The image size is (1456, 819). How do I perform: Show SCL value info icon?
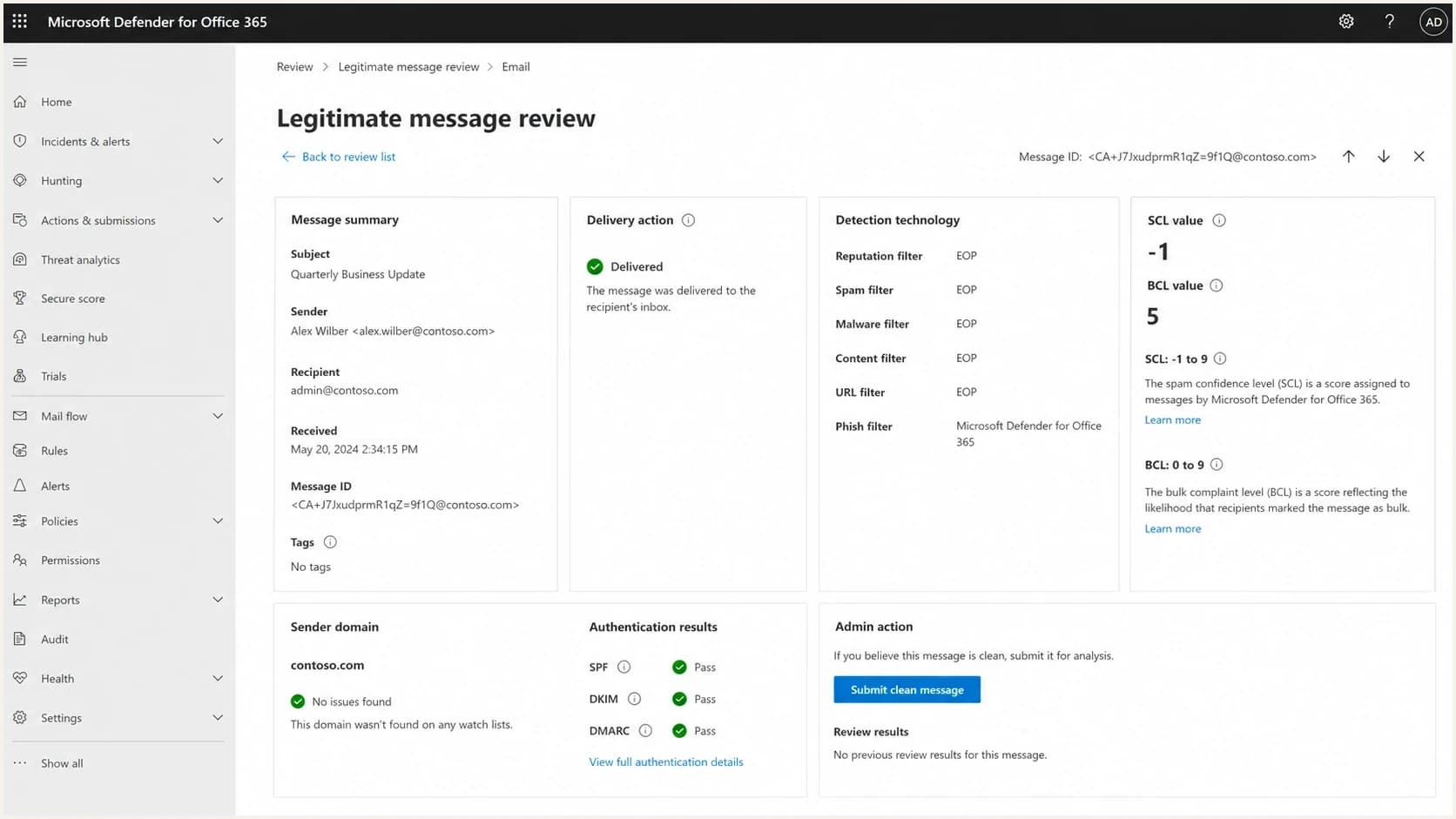[1219, 220]
